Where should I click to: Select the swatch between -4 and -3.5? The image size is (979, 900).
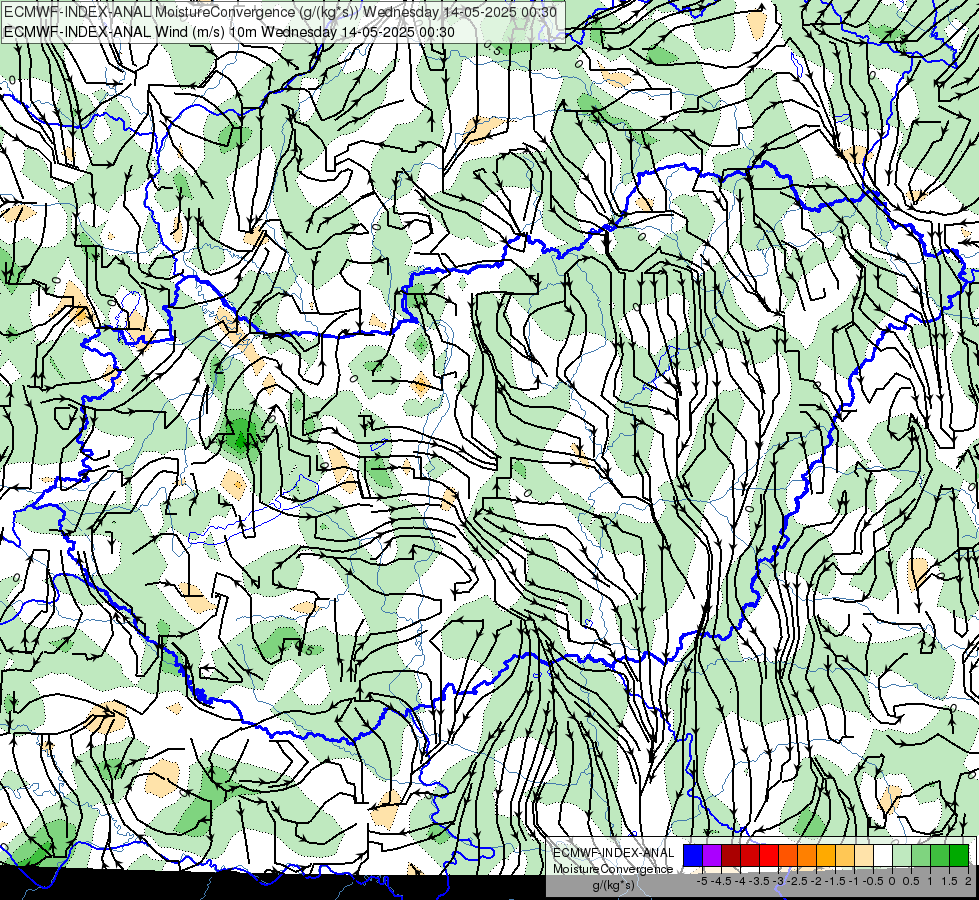click(750, 855)
